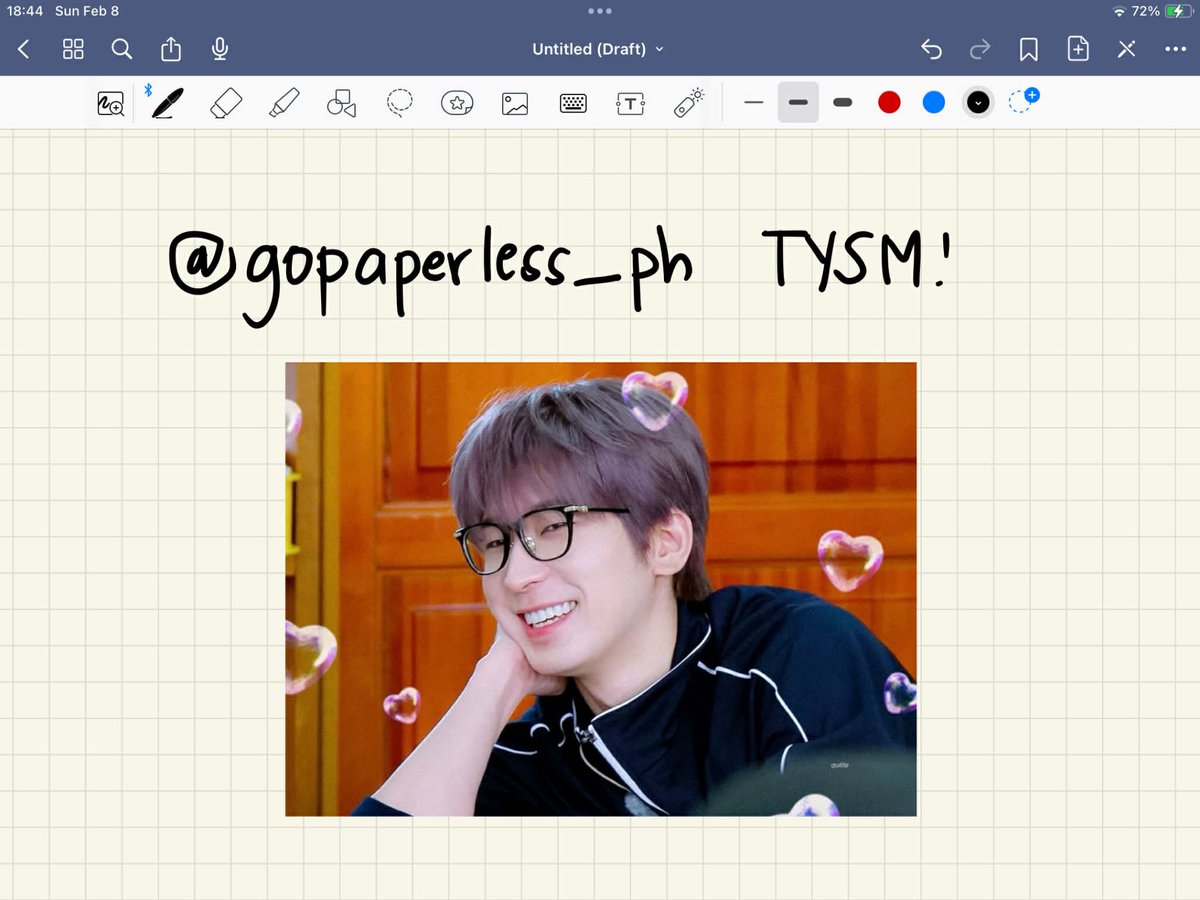Open the selected black color swatch
Screen dimensions: 1200x900
(x=978, y=102)
